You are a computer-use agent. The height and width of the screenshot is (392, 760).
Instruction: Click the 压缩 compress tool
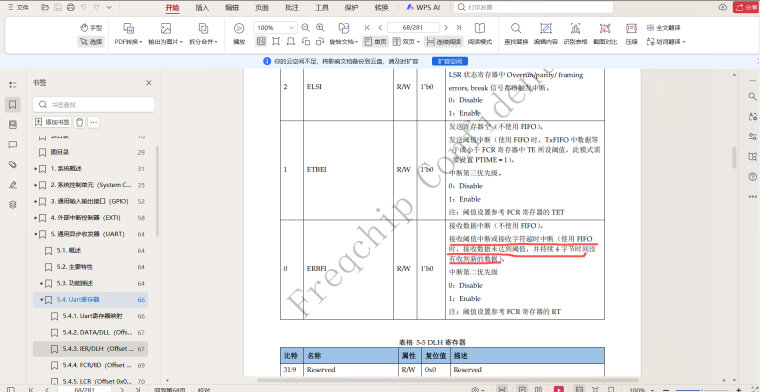[x=631, y=34]
